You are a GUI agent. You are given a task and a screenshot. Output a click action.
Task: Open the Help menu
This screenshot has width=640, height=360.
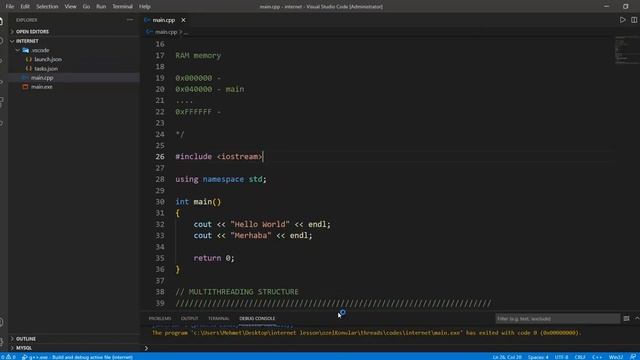point(144,7)
